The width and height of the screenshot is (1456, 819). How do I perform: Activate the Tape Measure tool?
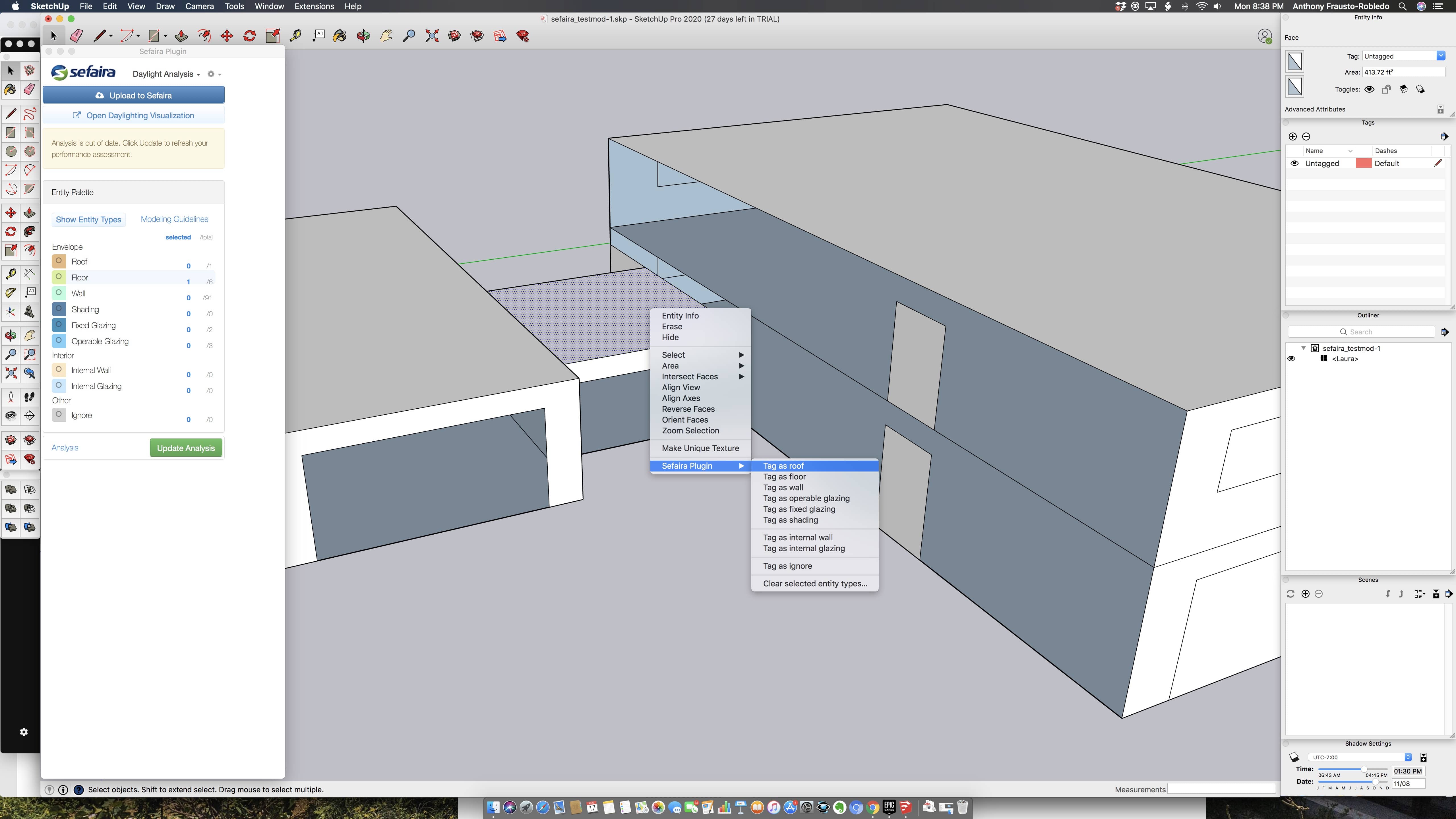pos(295,36)
